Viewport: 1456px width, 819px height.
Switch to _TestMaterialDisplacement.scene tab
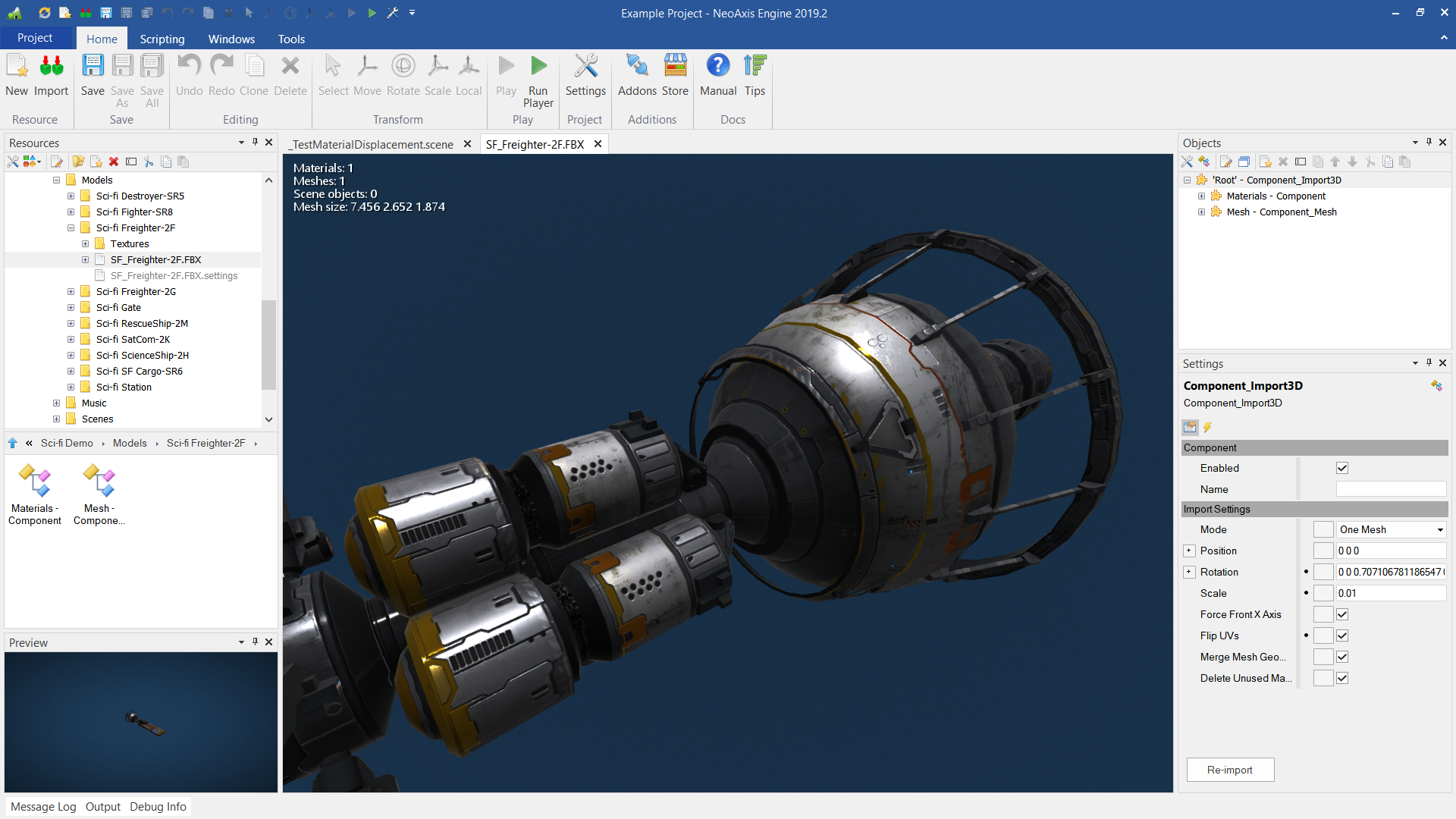pyautogui.click(x=372, y=144)
